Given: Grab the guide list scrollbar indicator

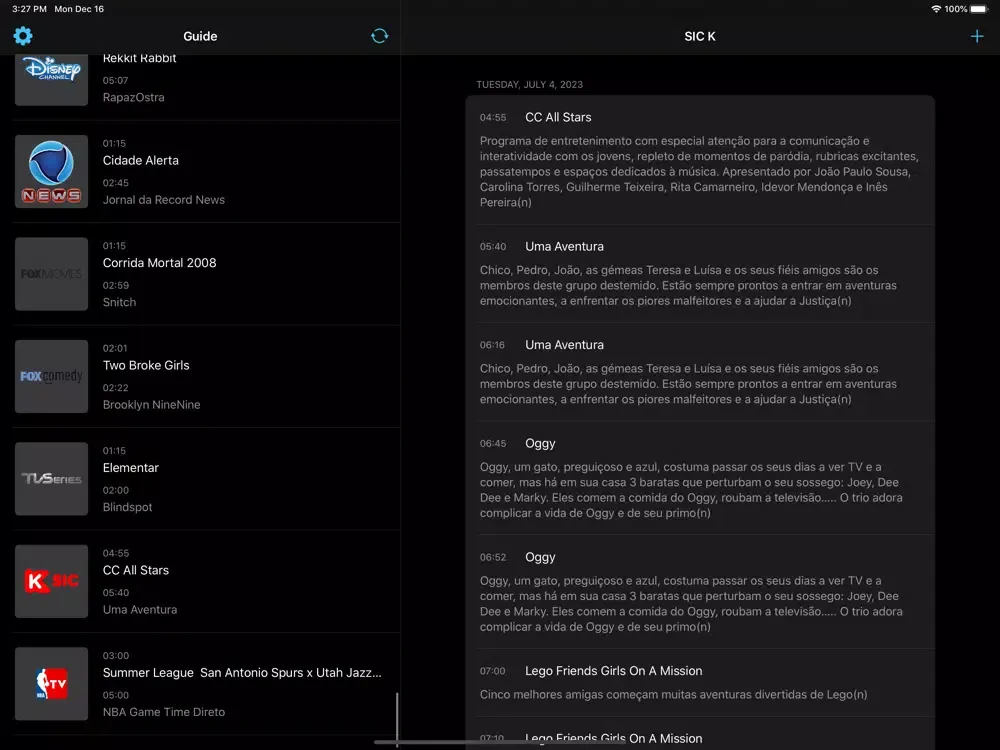Looking at the screenshot, I should tap(397, 719).
